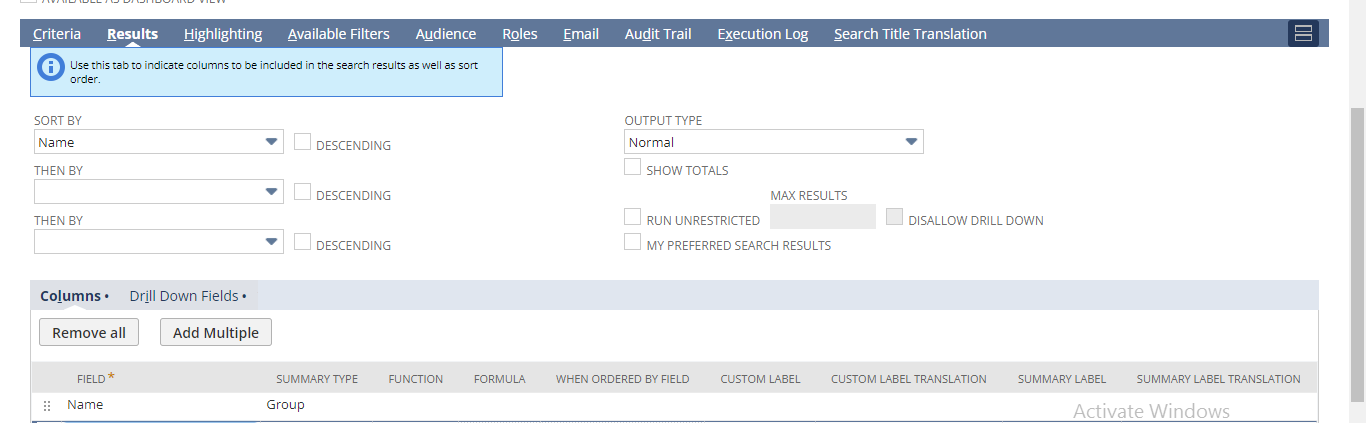Click the drag handle beside Name row
The width and height of the screenshot is (1366, 423).
coord(47,406)
